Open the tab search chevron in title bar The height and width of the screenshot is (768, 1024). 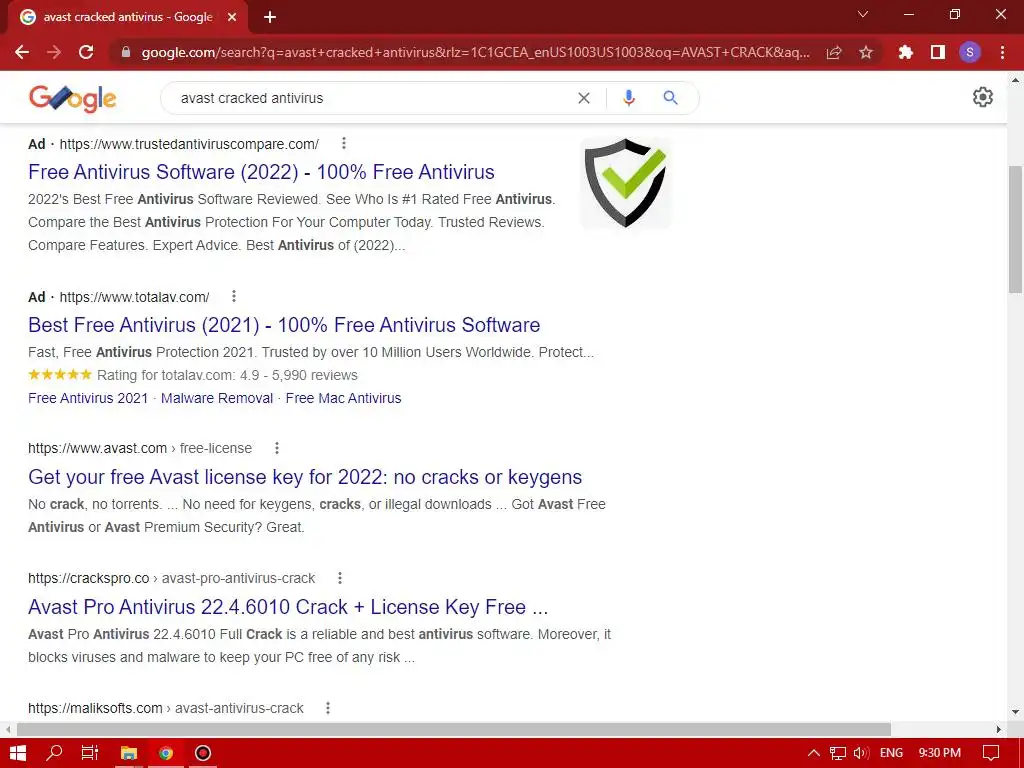click(x=863, y=14)
